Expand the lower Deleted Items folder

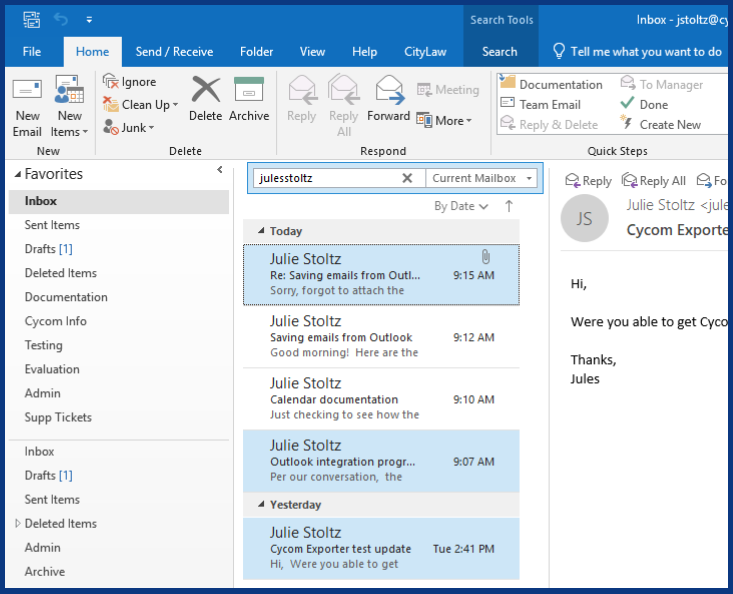click(18, 523)
